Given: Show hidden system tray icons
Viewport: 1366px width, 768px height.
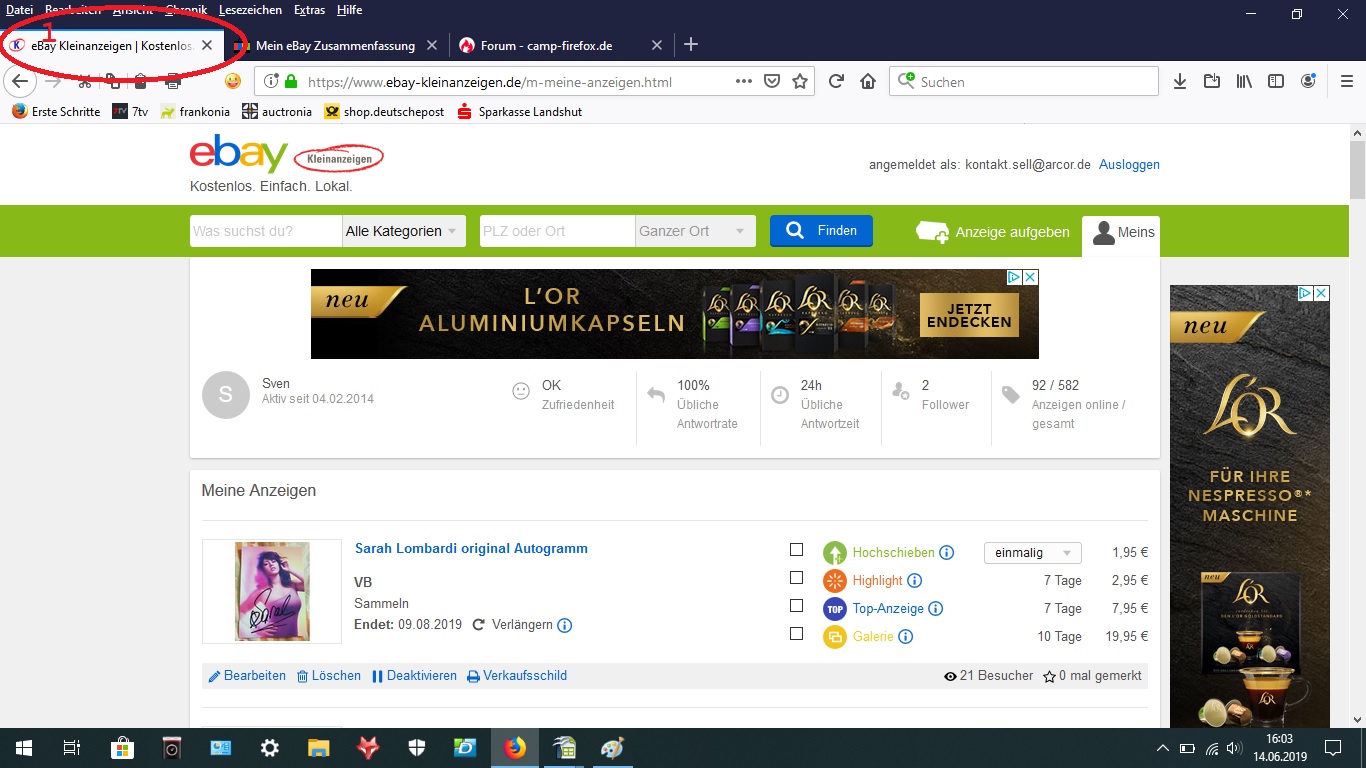Looking at the screenshot, I should [1162, 748].
